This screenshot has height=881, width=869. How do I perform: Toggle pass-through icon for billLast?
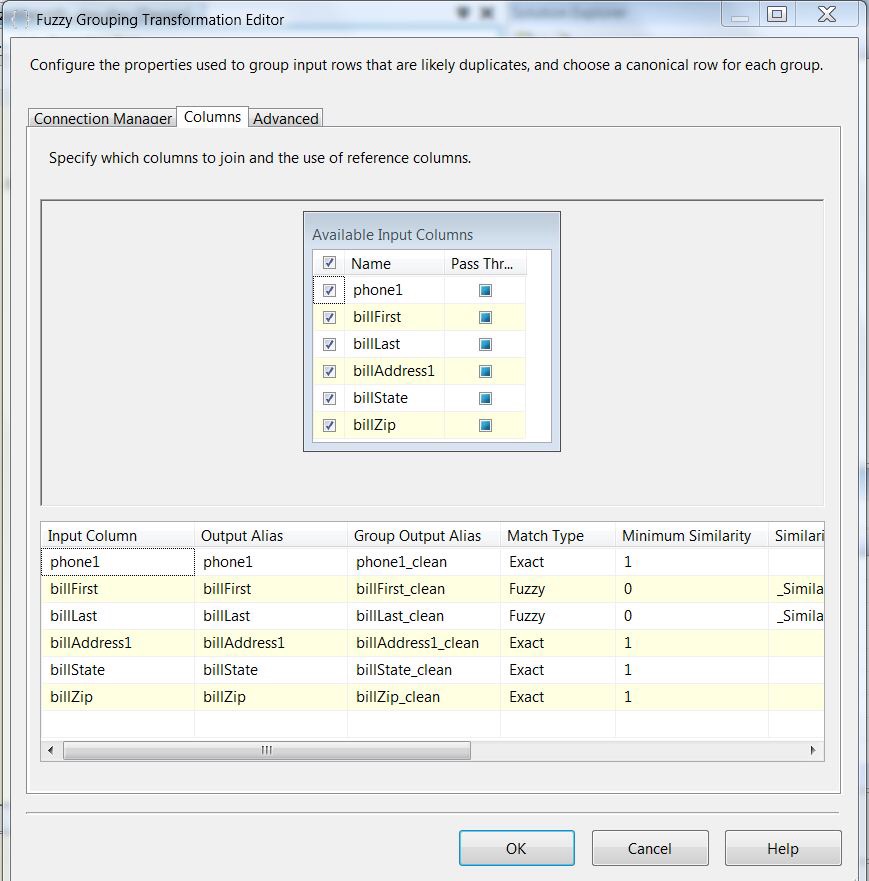[485, 345]
